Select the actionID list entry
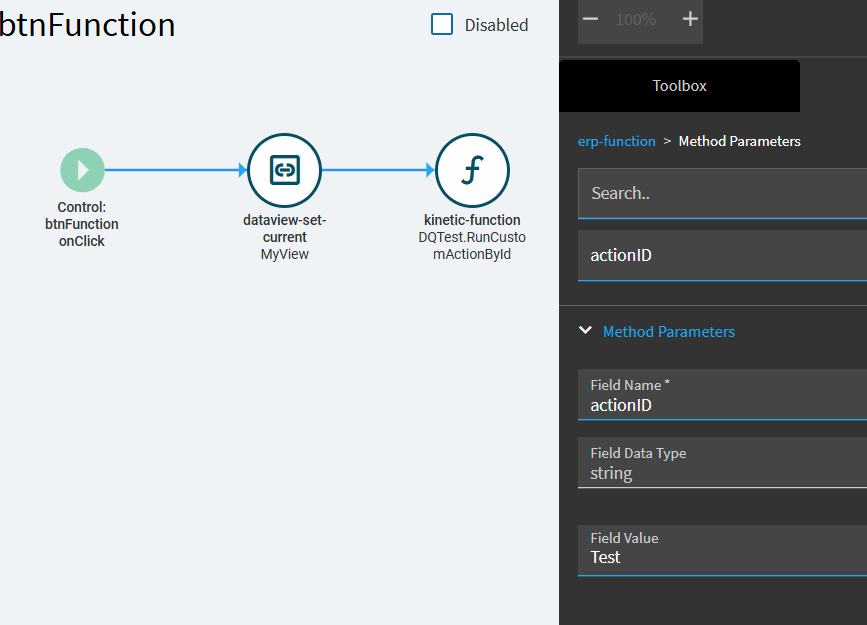The width and height of the screenshot is (867, 625). [722, 256]
